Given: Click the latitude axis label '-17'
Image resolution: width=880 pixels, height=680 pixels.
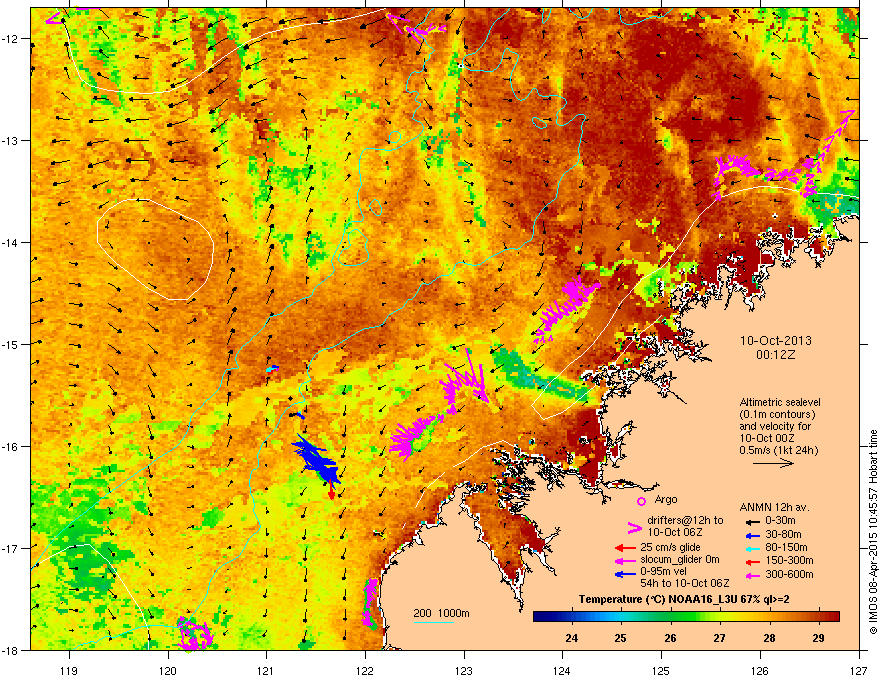Looking at the screenshot, I should [x=10, y=548].
